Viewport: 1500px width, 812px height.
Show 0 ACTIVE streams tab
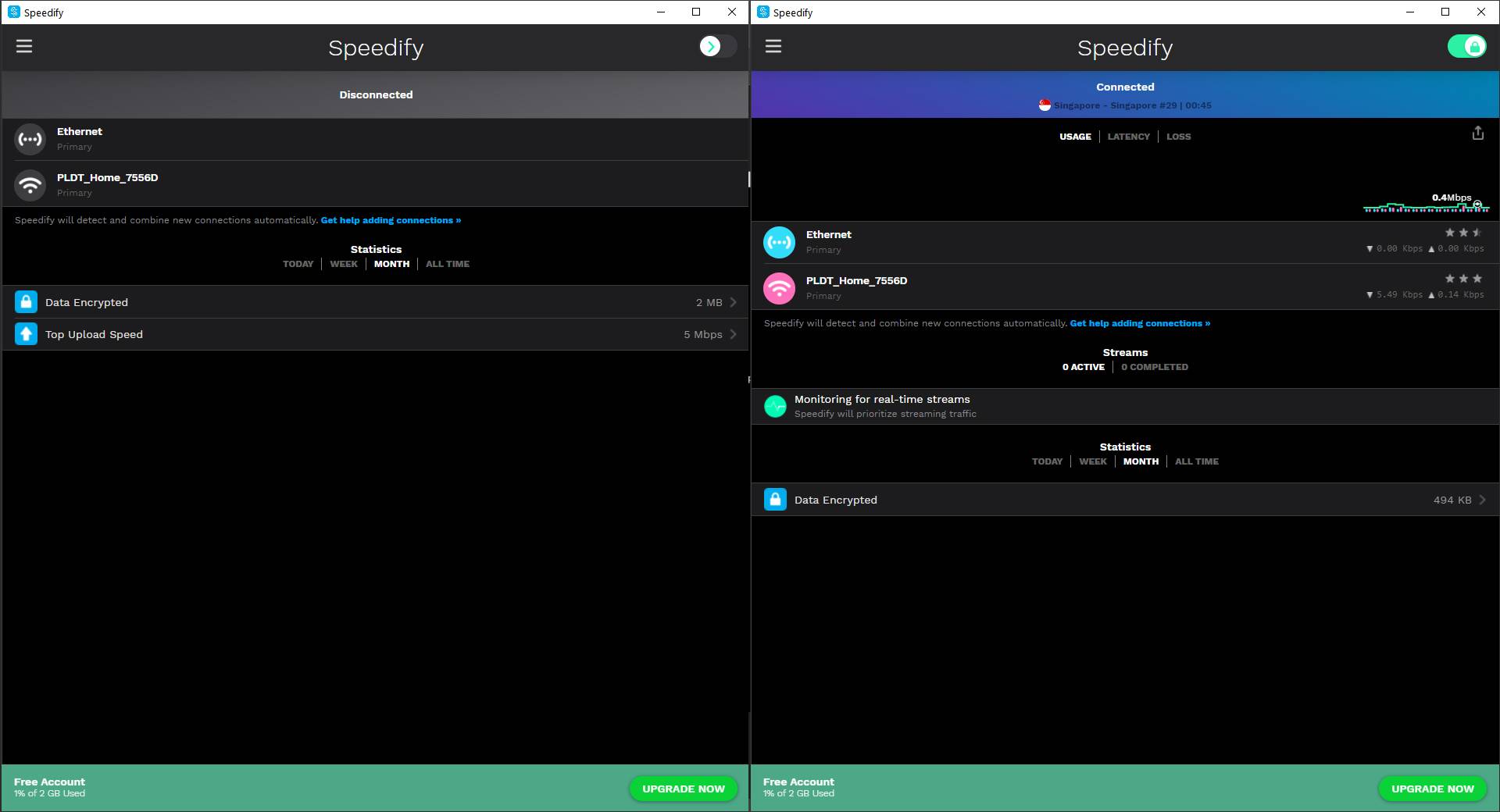pos(1084,367)
